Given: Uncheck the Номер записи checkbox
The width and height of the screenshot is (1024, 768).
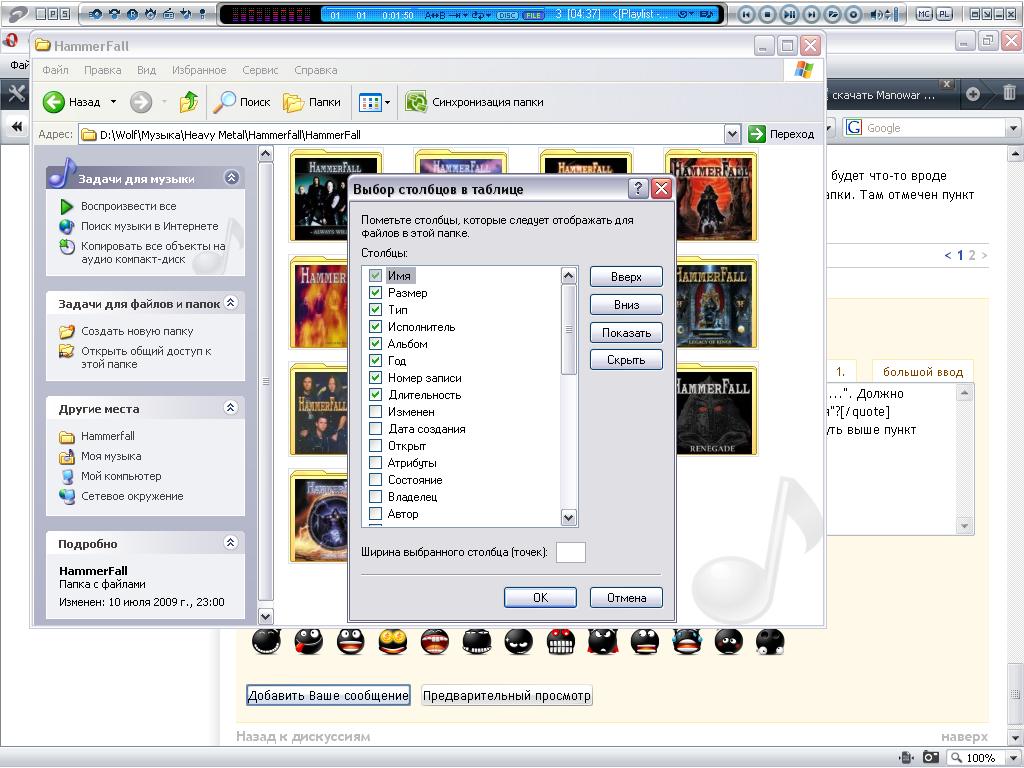Looking at the screenshot, I should 376,377.
